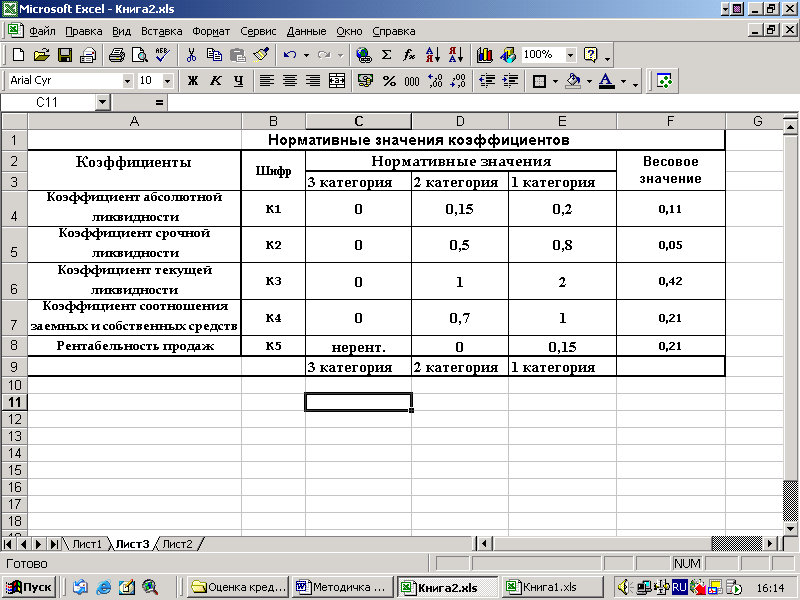Open the Font Color dropdown arrow

click(x=623, y=81)
